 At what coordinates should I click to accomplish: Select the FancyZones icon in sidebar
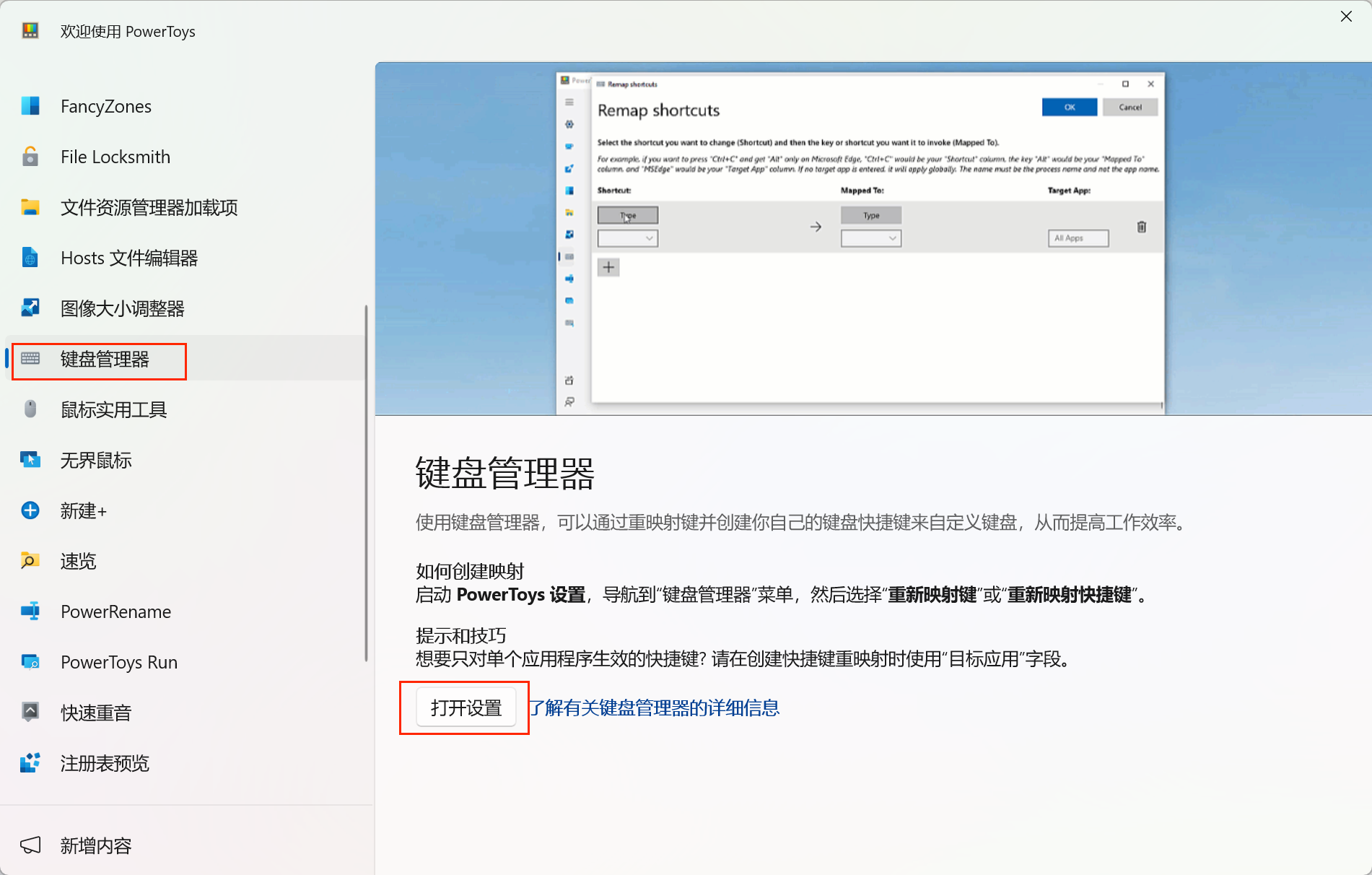[30, 106]
